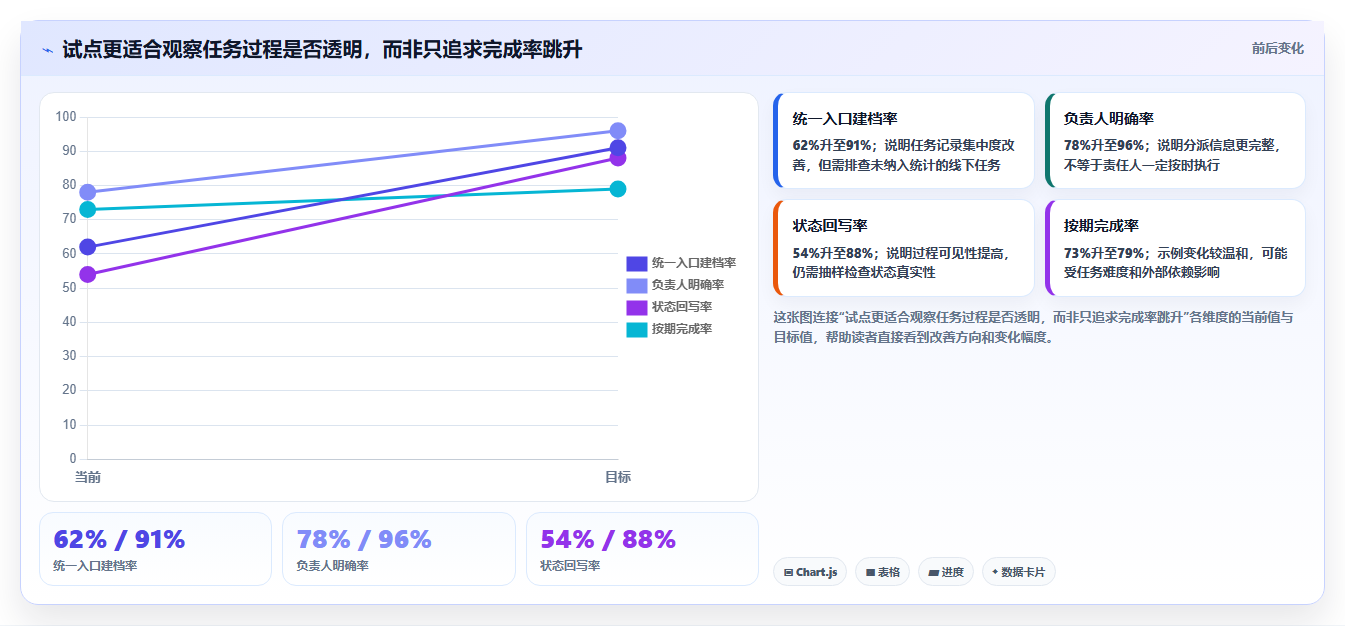Click 统一入口建档率 data point at 目标
This screenshot has height=626, width=1345.
point(618,148)
